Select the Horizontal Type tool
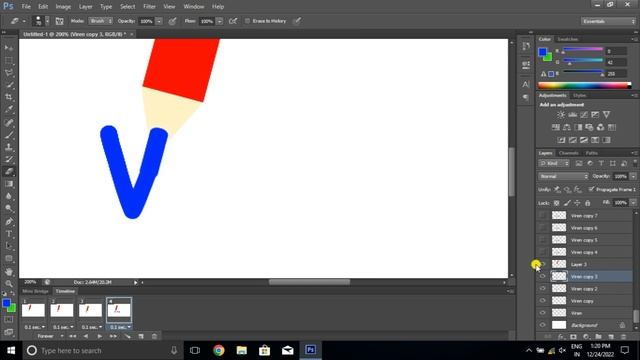The image size is (640, 360). pos(9,234)
